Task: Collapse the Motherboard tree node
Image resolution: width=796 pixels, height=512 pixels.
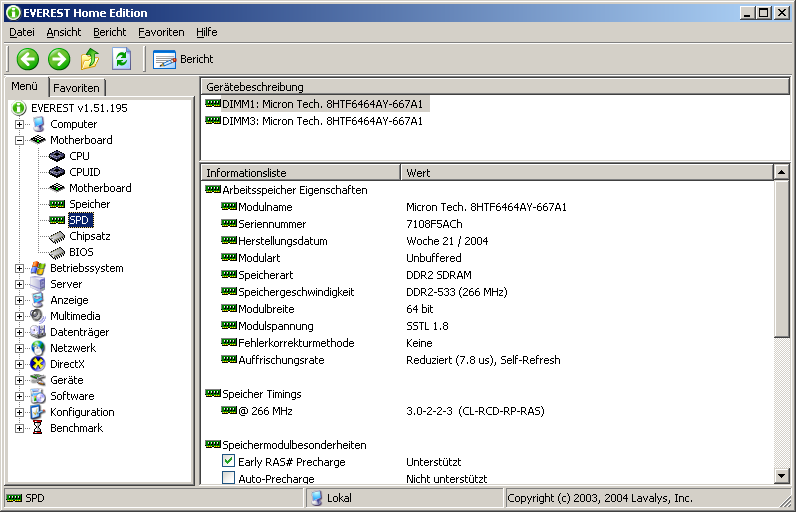Action: [x=19, y=140]
